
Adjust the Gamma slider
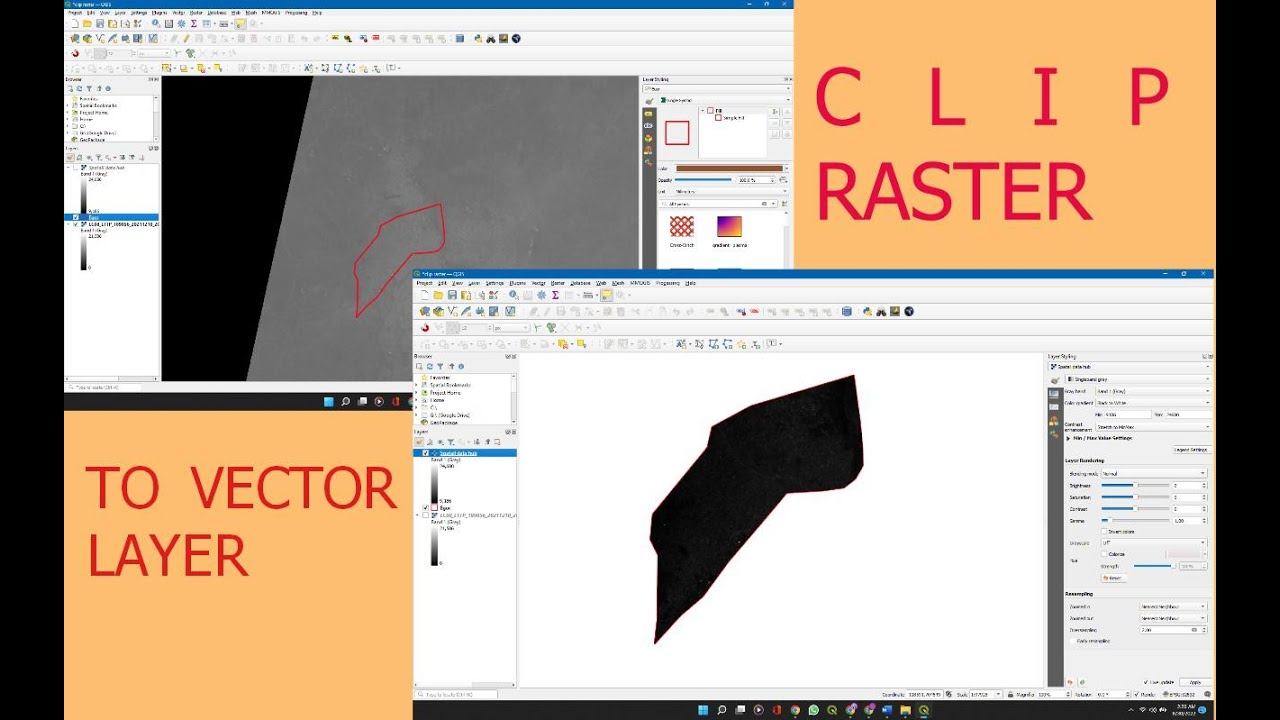(1136, 521)
